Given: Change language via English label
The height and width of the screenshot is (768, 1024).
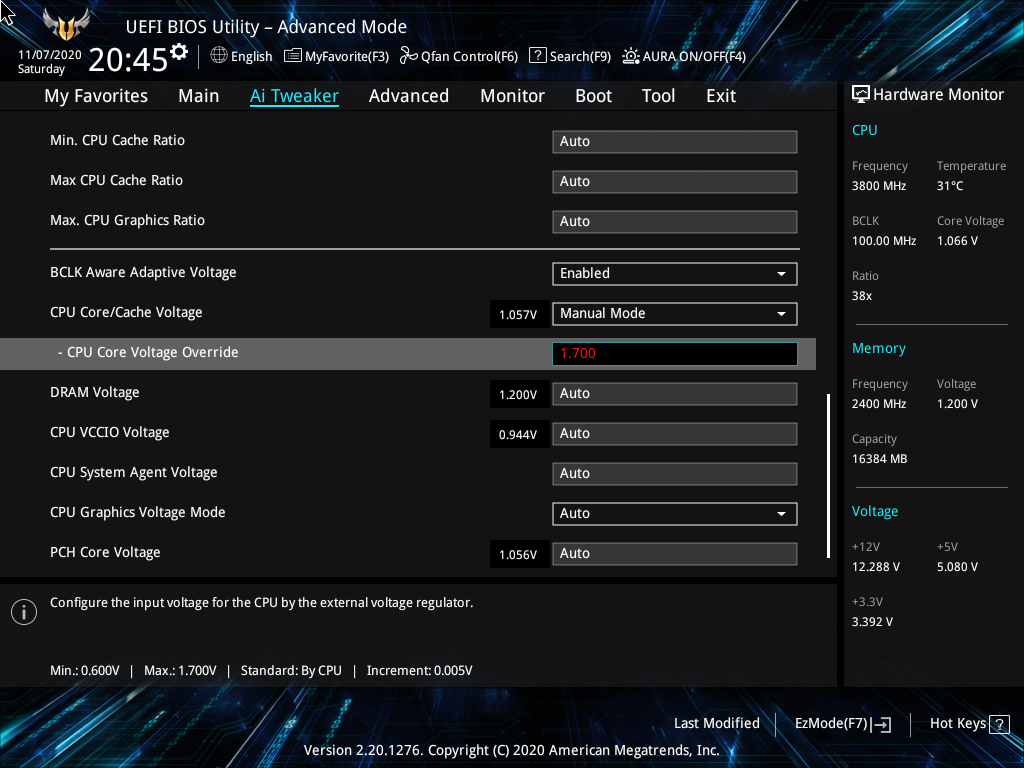Looking at the screenshot, I should (251, 56).
